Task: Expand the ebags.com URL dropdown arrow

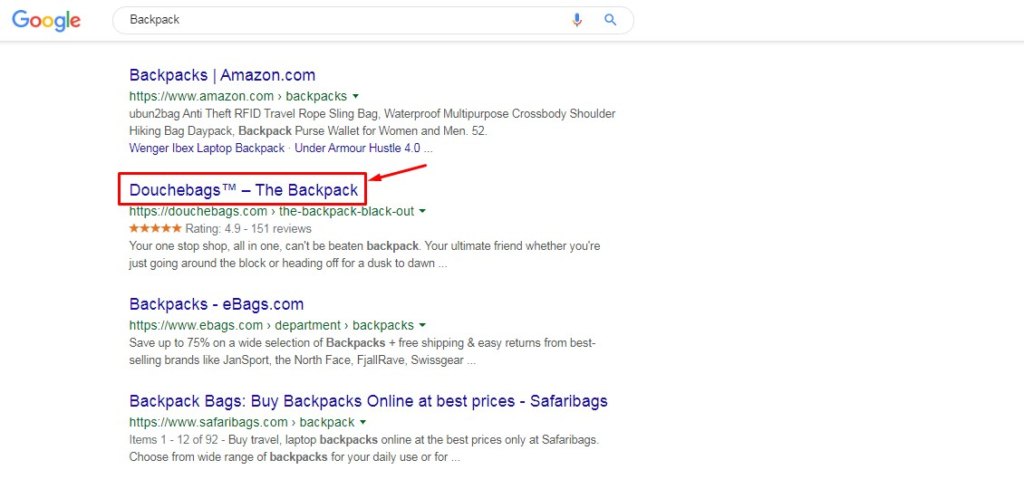Action: [x=423, y=325]
